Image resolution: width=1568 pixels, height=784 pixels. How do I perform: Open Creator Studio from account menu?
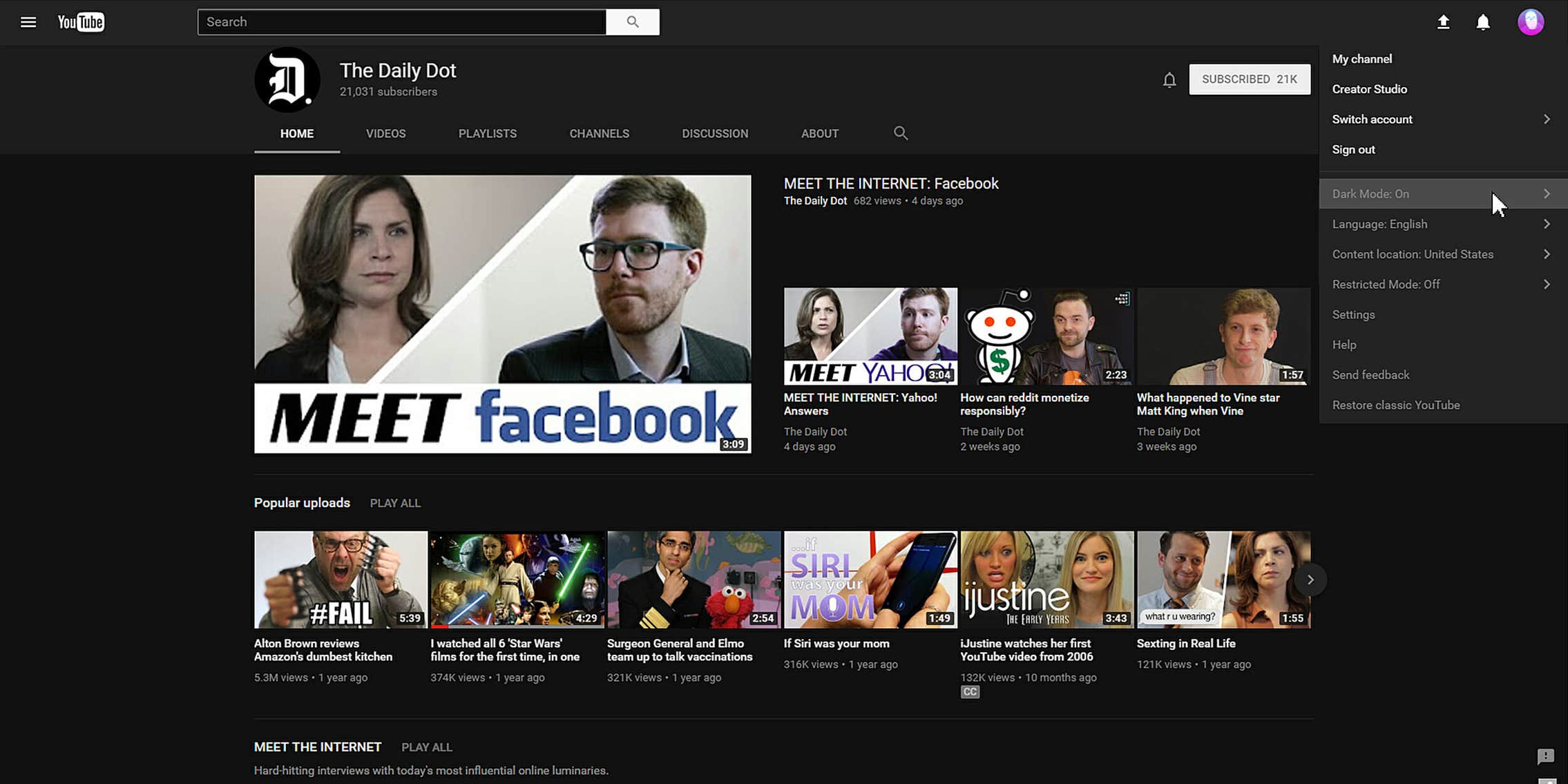tap(1443, 89)
